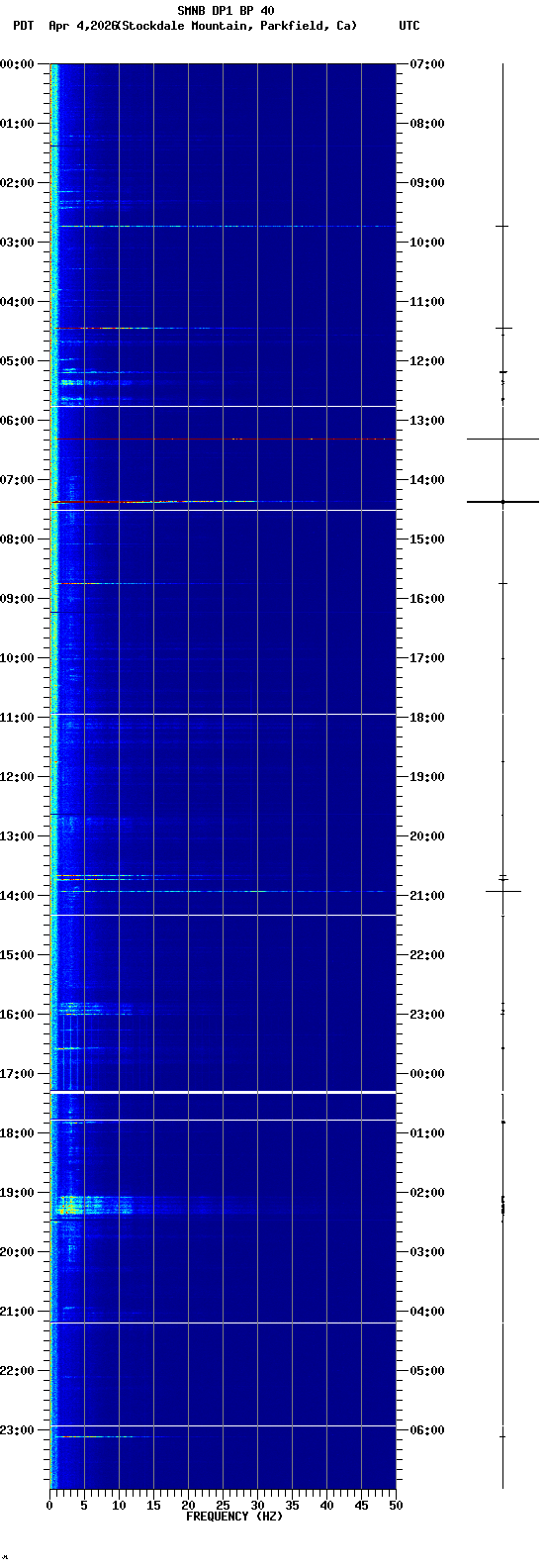Click the 19:00 label on PDT axis
Screen dimensions: 546x1568
(x=17, y=1193)
